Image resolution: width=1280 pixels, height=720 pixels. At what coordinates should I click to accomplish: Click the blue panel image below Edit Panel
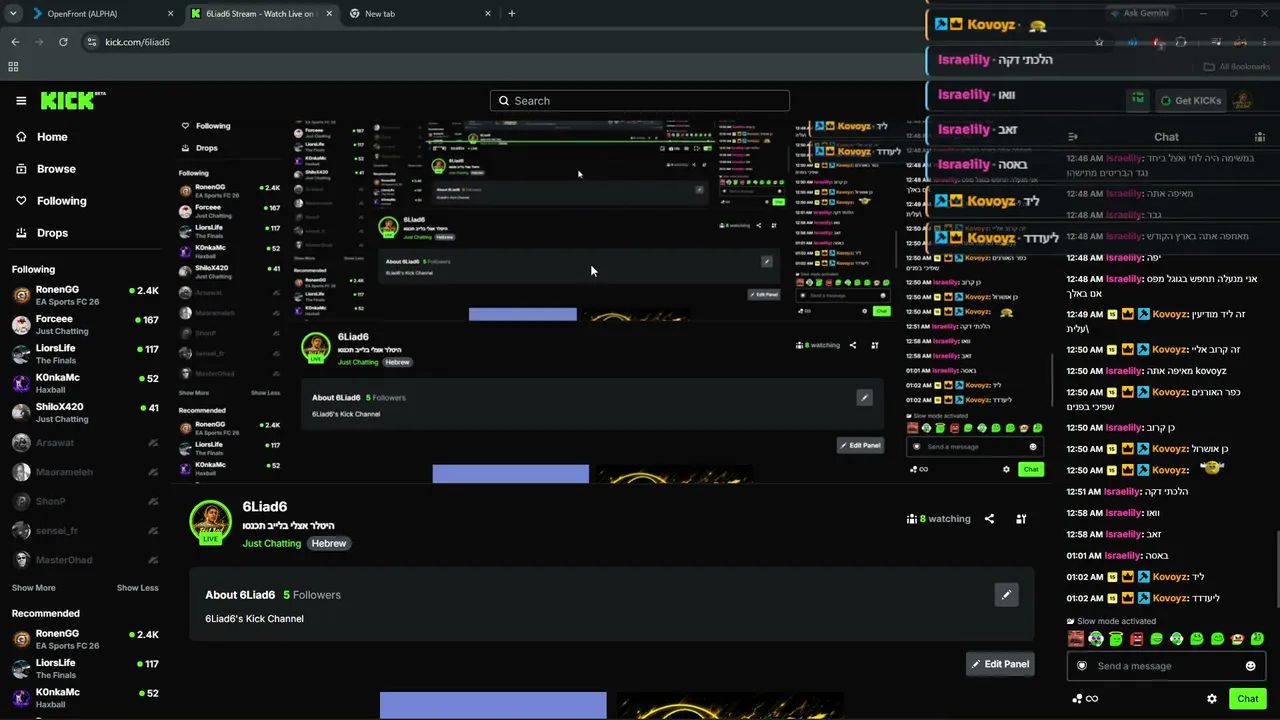[x=493, y=705]
